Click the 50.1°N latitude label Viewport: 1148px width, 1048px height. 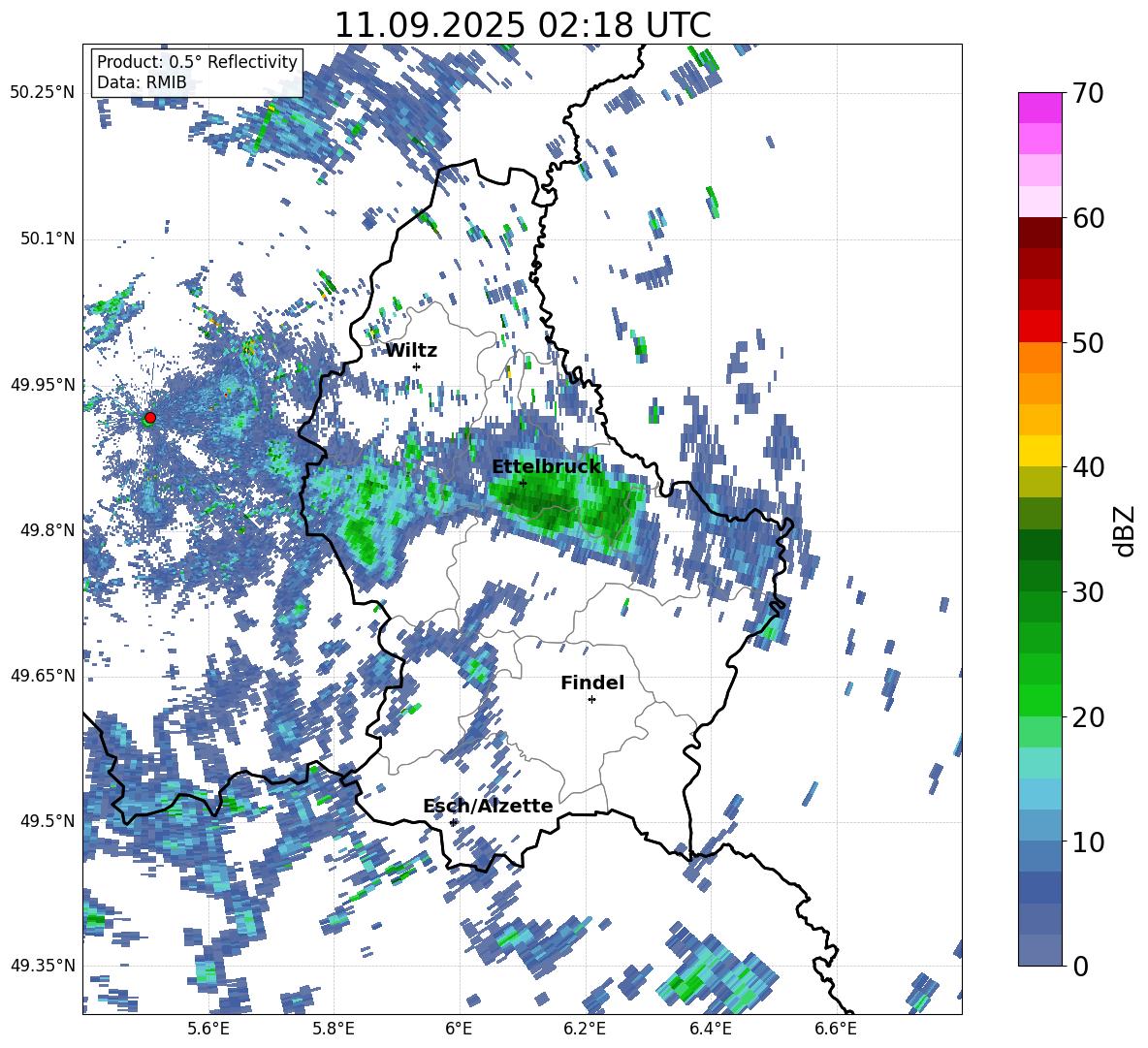tap(48, 238)
